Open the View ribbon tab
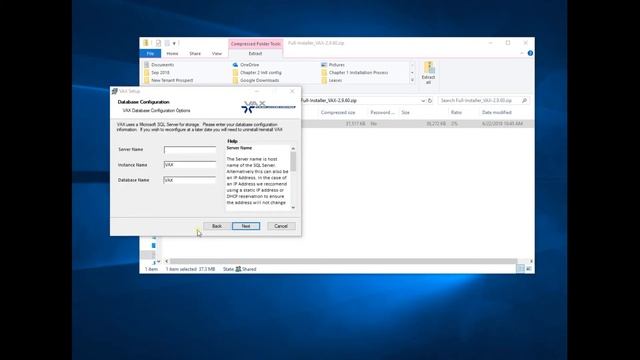 click(217, 53)
